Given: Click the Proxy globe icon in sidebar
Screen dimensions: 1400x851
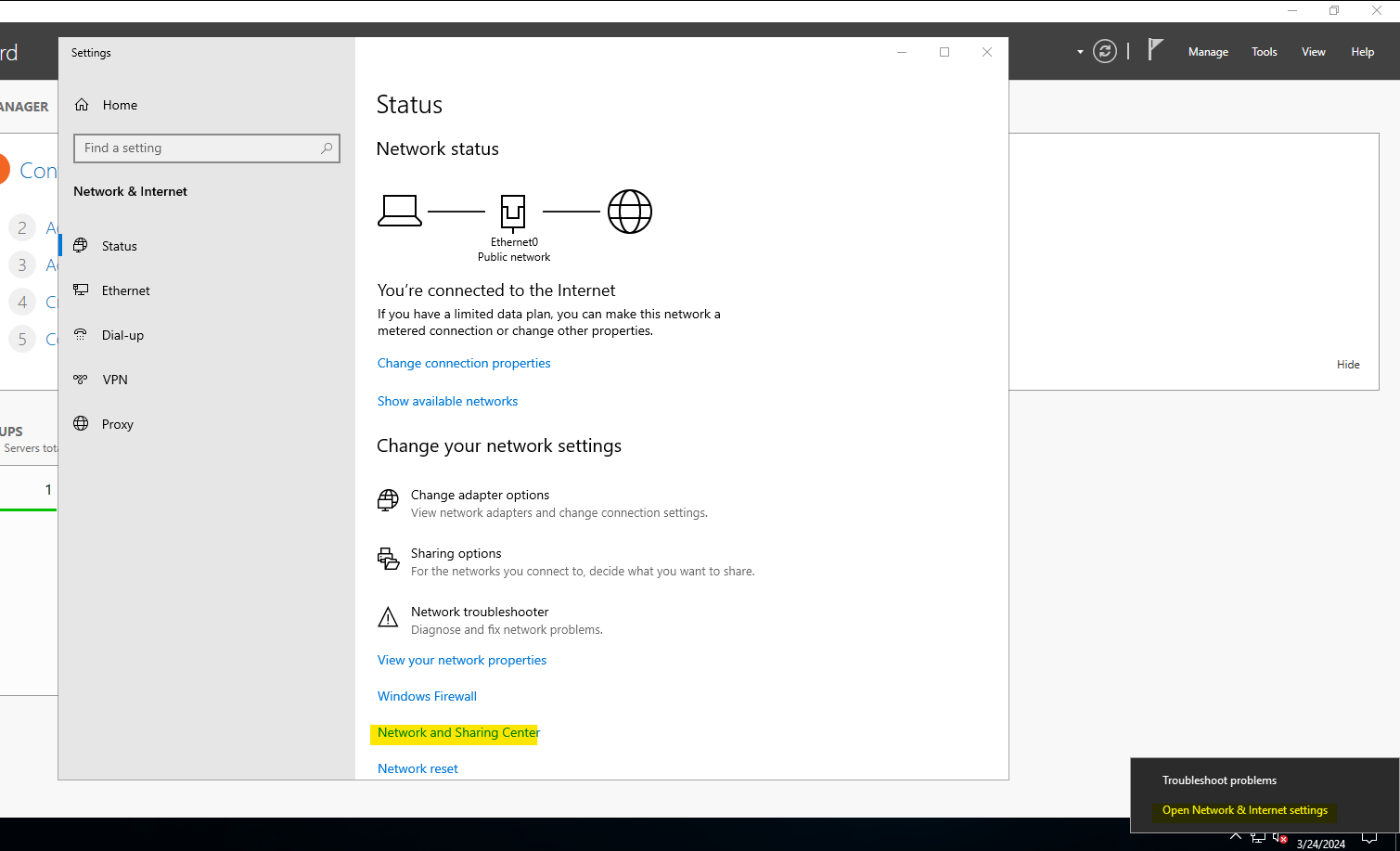Looking at the screenshot, I should pyautogui.click(x=82, y=423).
